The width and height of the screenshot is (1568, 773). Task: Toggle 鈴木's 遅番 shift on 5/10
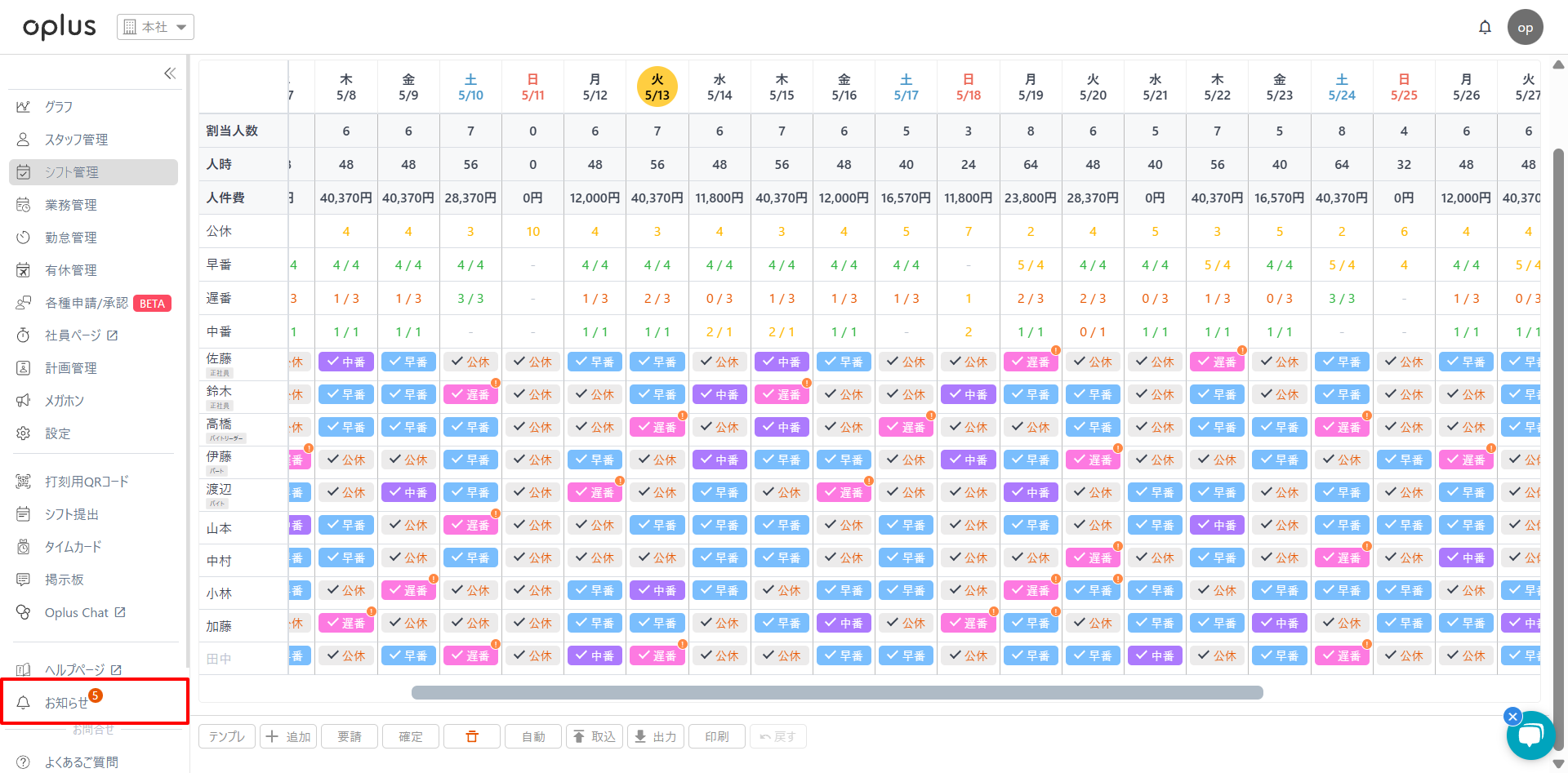pos(470,394)
